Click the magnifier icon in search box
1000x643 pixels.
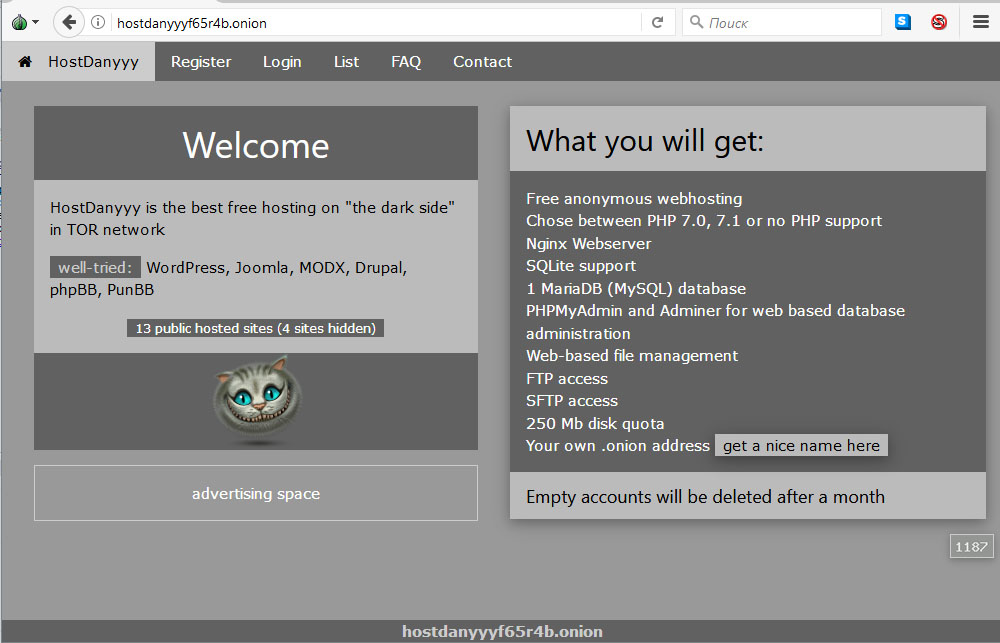point(696,22)
